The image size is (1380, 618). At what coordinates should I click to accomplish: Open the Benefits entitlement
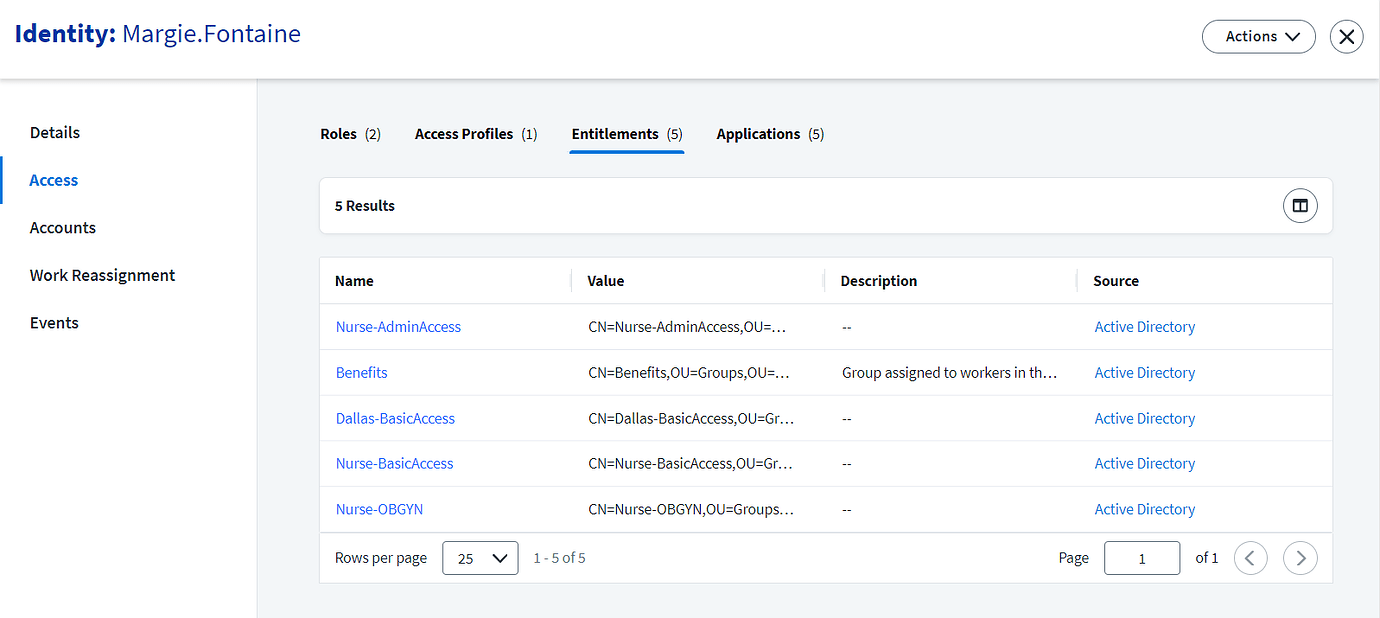click(x=361, y=372)
